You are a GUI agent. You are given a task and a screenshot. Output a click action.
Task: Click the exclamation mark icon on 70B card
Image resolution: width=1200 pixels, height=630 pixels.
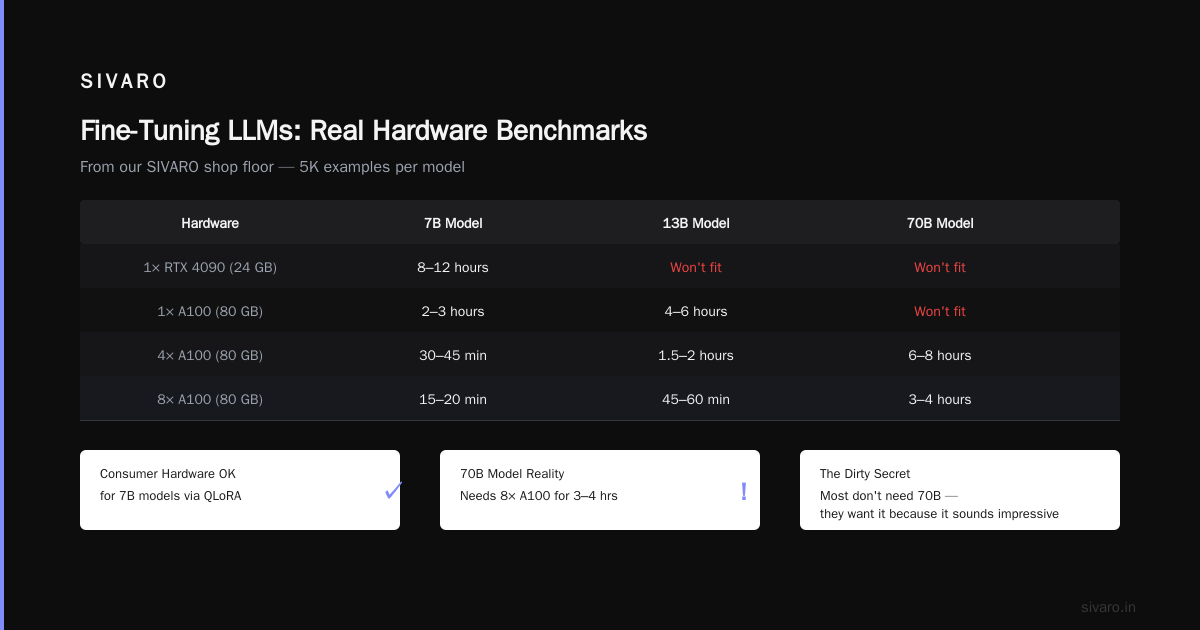point(744,491)
